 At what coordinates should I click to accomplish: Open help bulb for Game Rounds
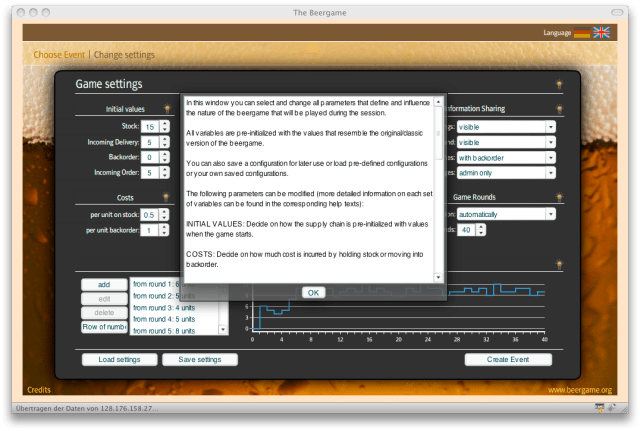pos(559,198)
